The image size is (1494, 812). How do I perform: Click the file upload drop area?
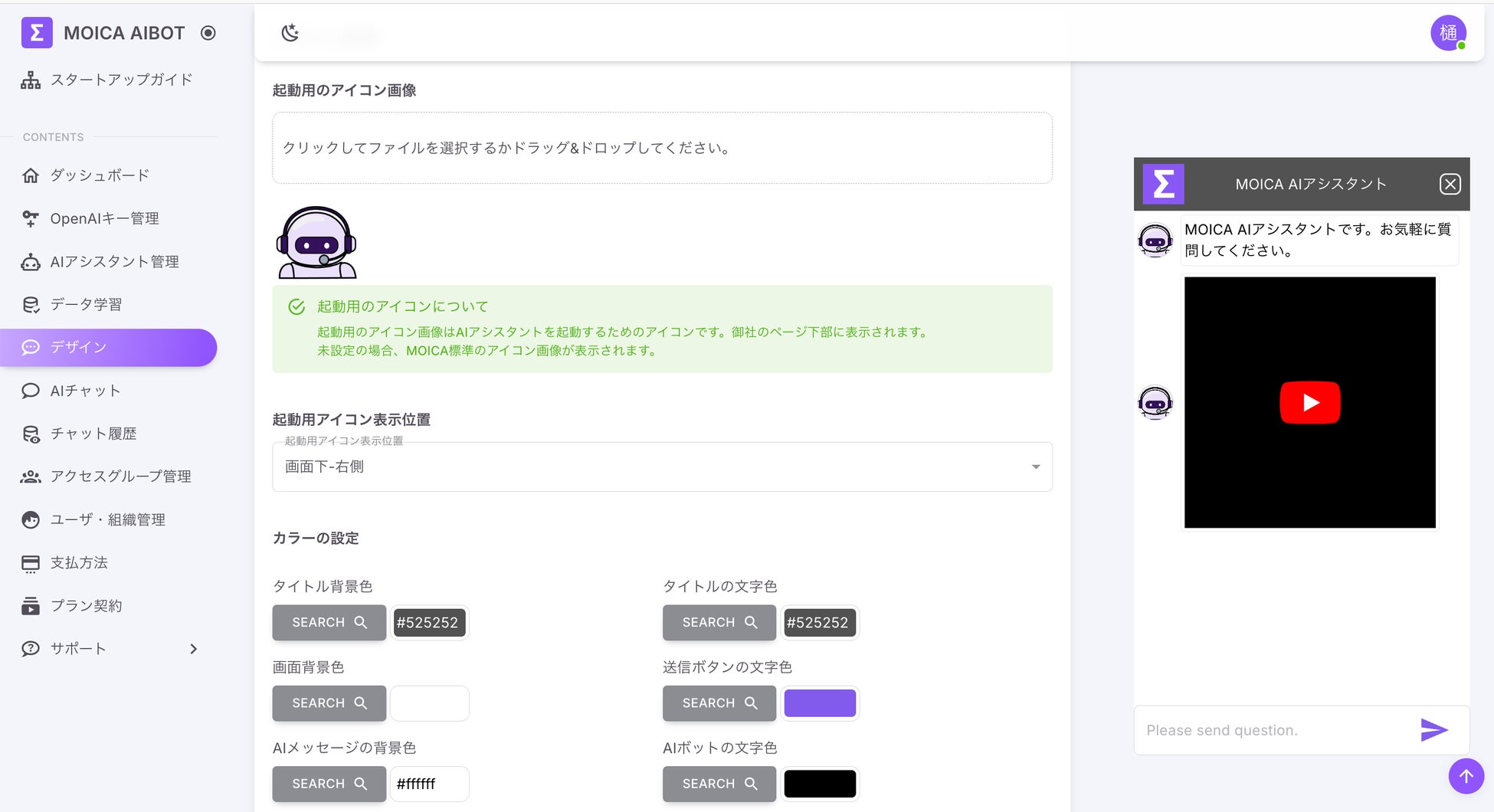[662, 148]
